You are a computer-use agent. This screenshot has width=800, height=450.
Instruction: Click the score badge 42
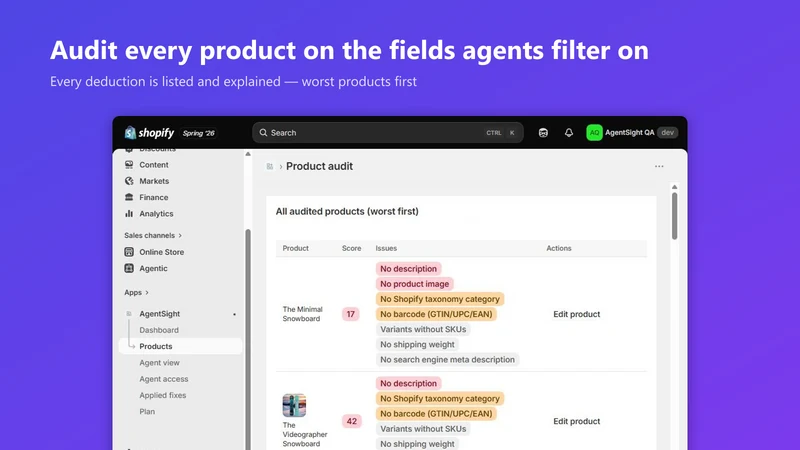(352, 421)
